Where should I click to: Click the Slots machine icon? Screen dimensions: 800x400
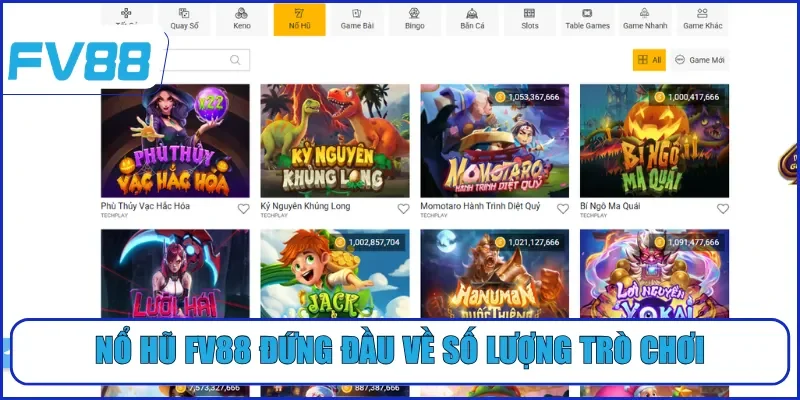[x=530, y=13]
